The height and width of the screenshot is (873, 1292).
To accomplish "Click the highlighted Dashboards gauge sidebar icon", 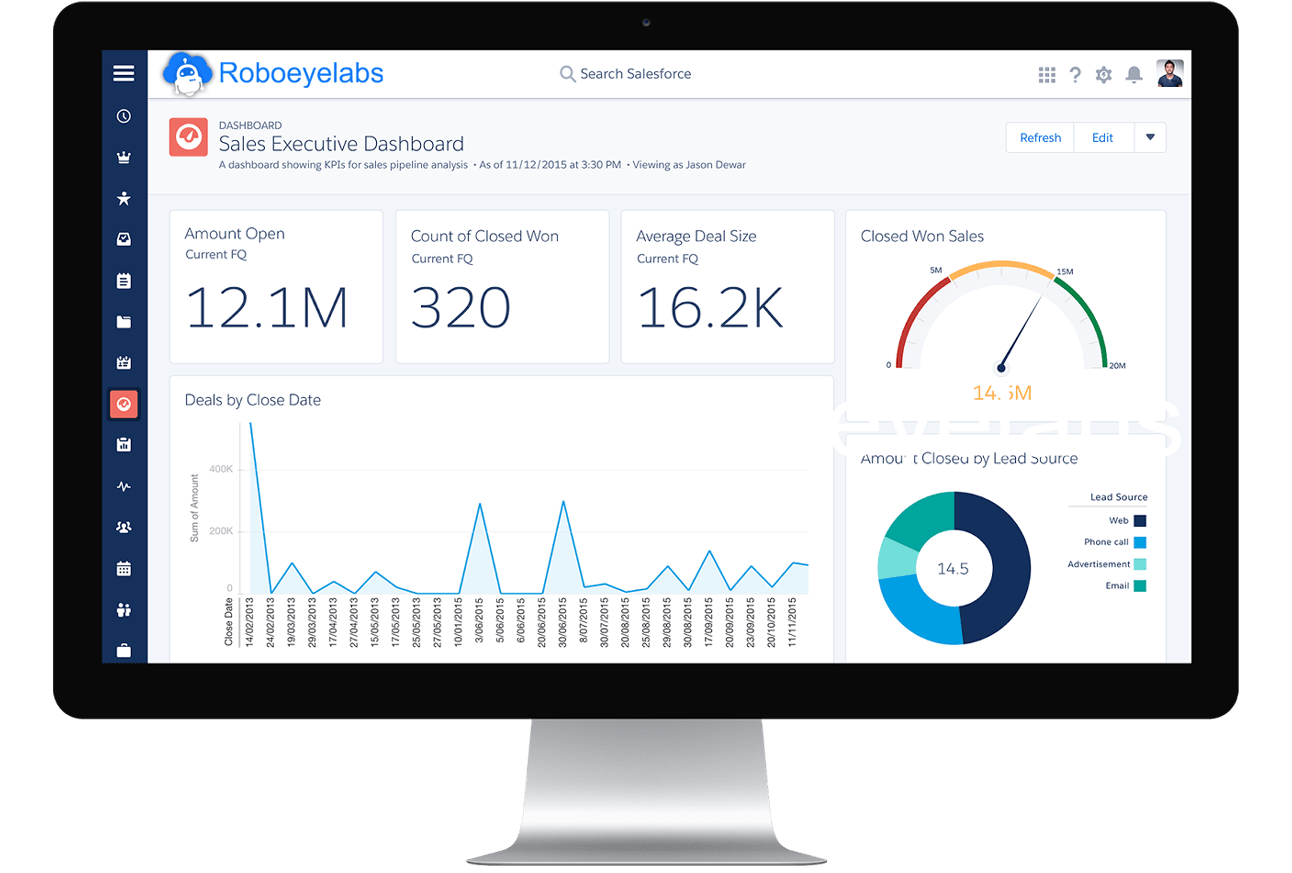I will tap(124, 404).
